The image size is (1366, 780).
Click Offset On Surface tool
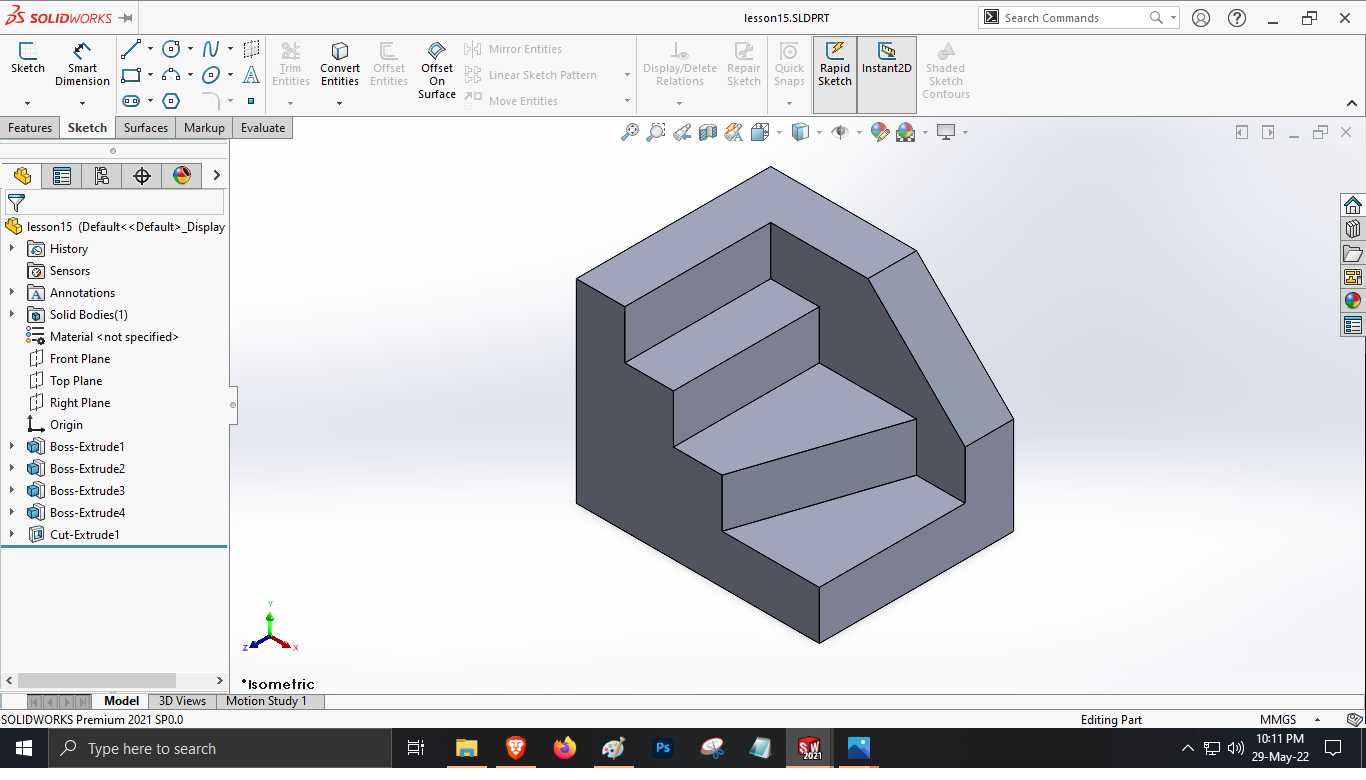[x=437, y=70]
